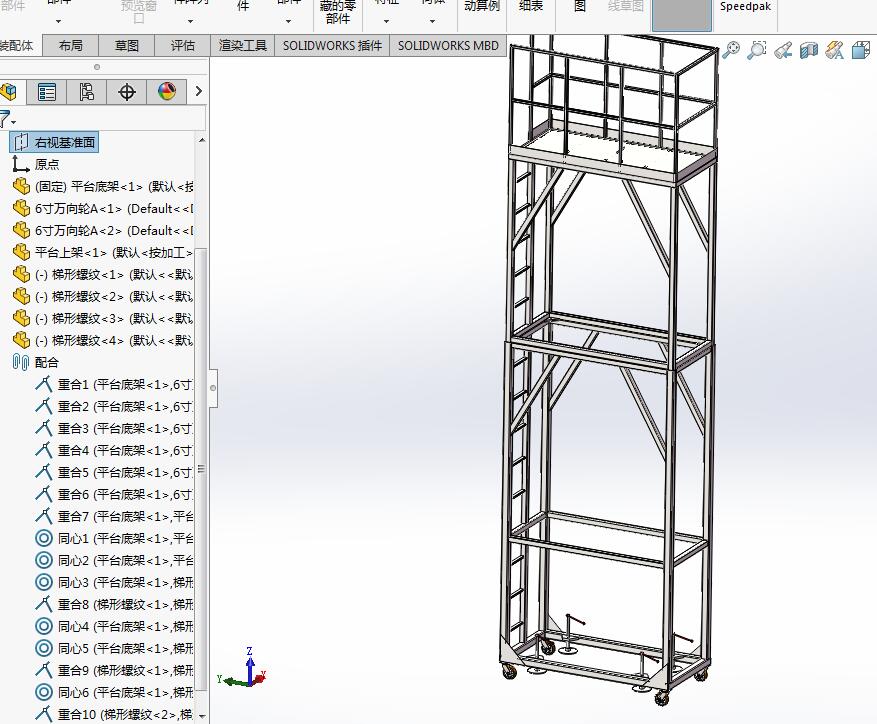This screenshot has width=877, height=724.
Task: Select the 右视基准面 plane in tree
Action: 54,142
